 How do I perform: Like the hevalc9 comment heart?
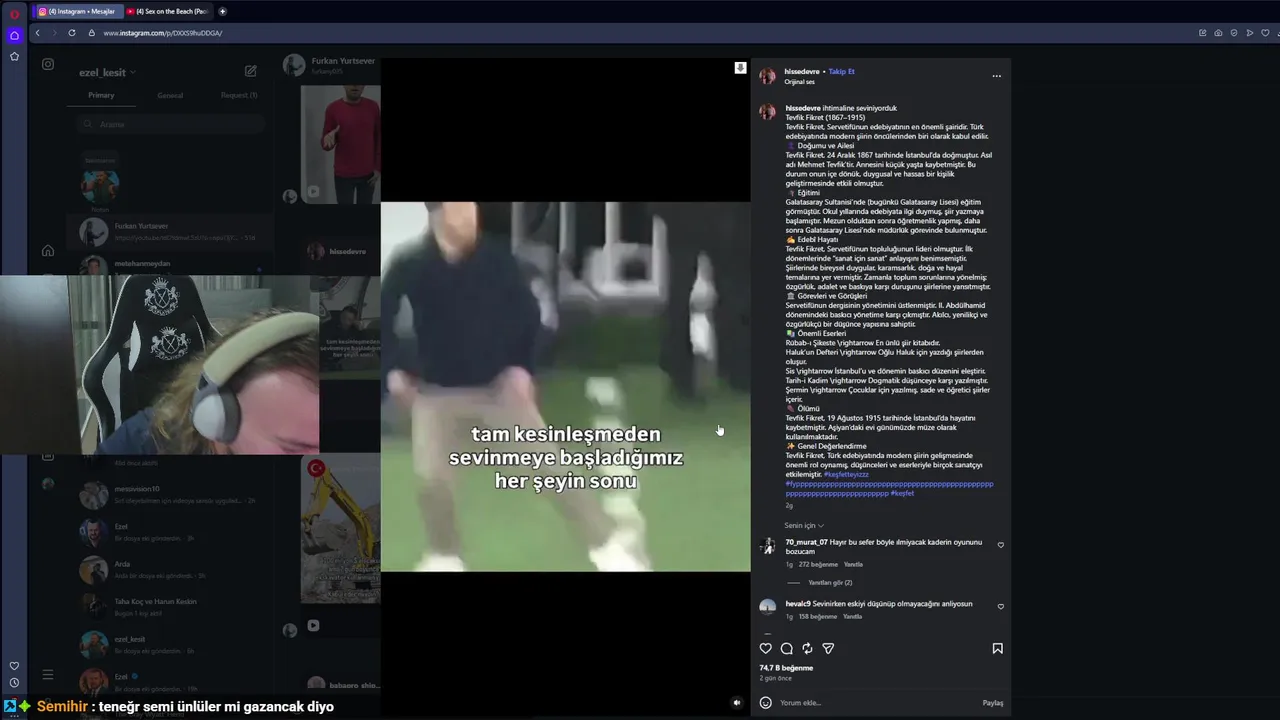pyautogui.click(x=1001, y=607)
